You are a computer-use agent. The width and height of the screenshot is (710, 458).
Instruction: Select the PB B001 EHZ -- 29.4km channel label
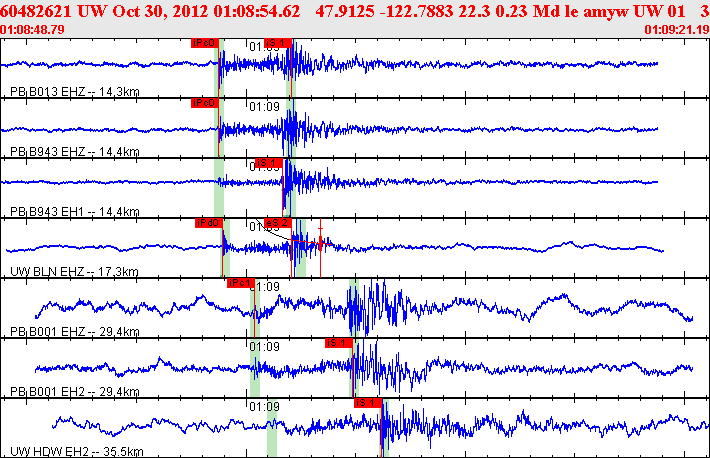[x=75, y=331]
